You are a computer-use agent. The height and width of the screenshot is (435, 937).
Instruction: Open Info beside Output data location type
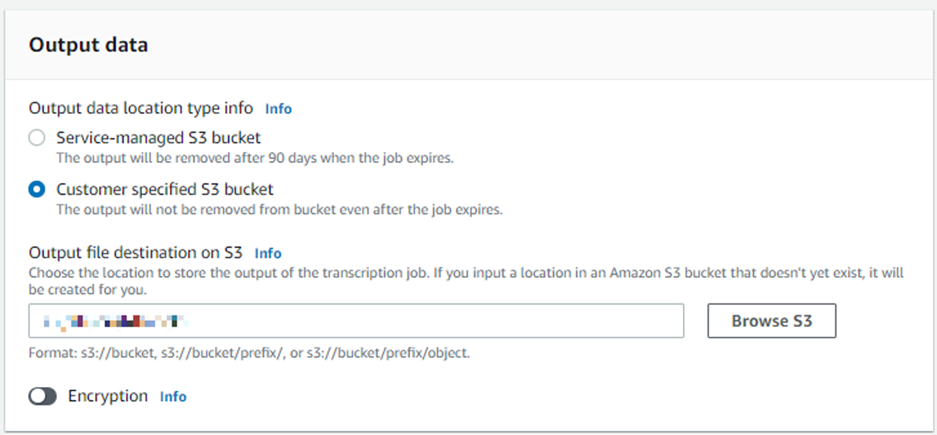tap(278, 109)
